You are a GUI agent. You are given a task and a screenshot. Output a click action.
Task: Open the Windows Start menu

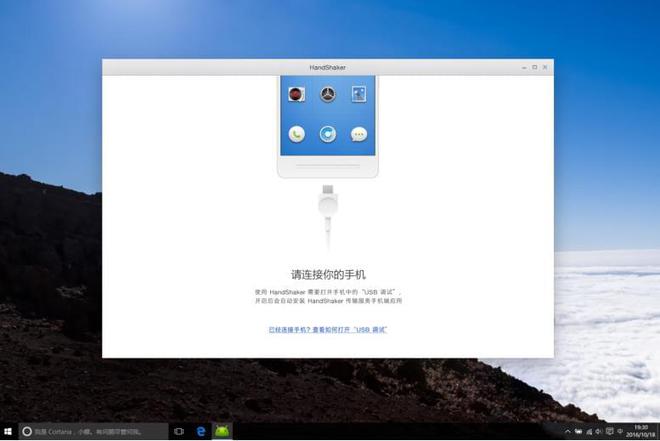8,431
